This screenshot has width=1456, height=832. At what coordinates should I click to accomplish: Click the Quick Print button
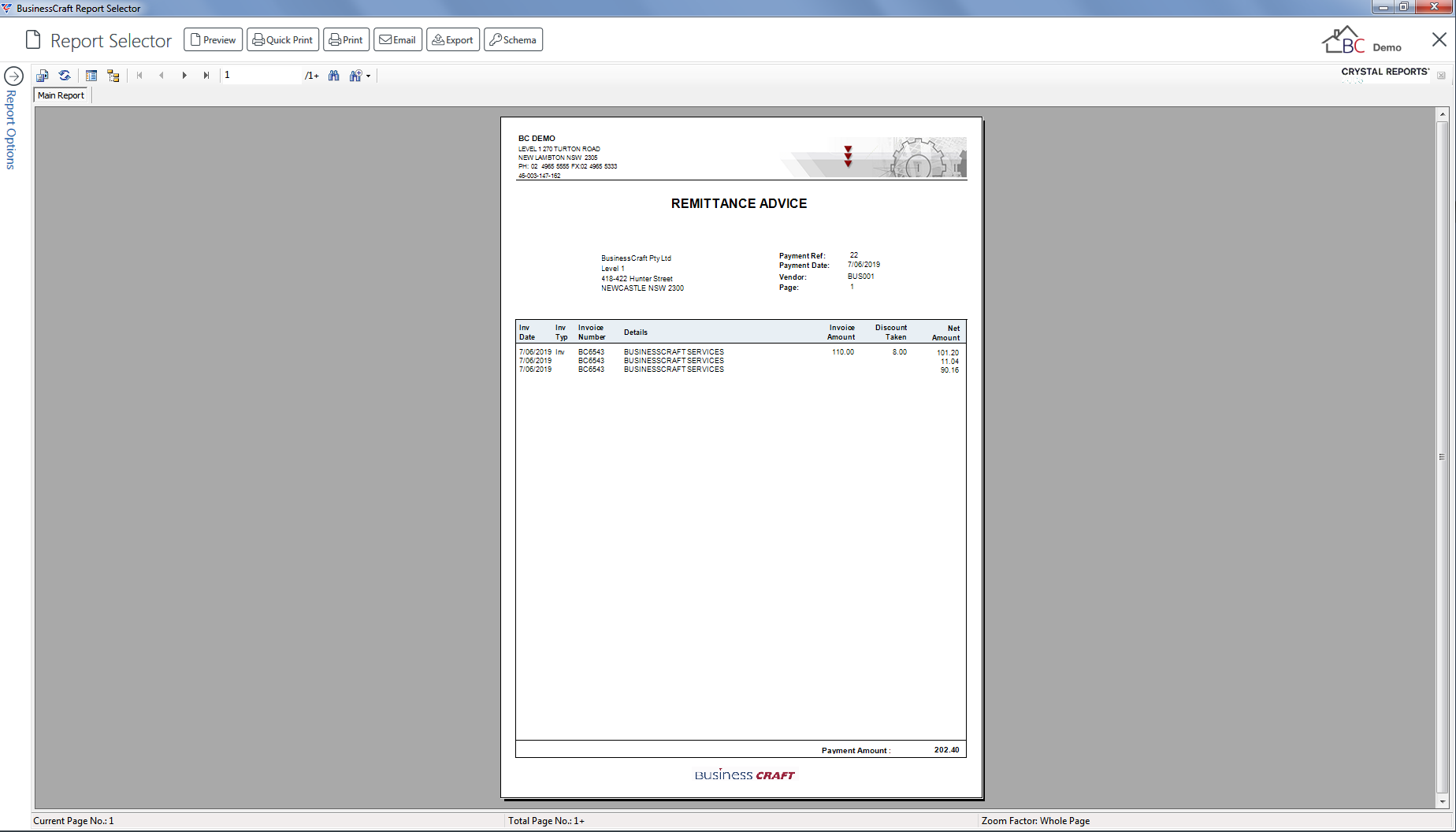pos(283,39)
